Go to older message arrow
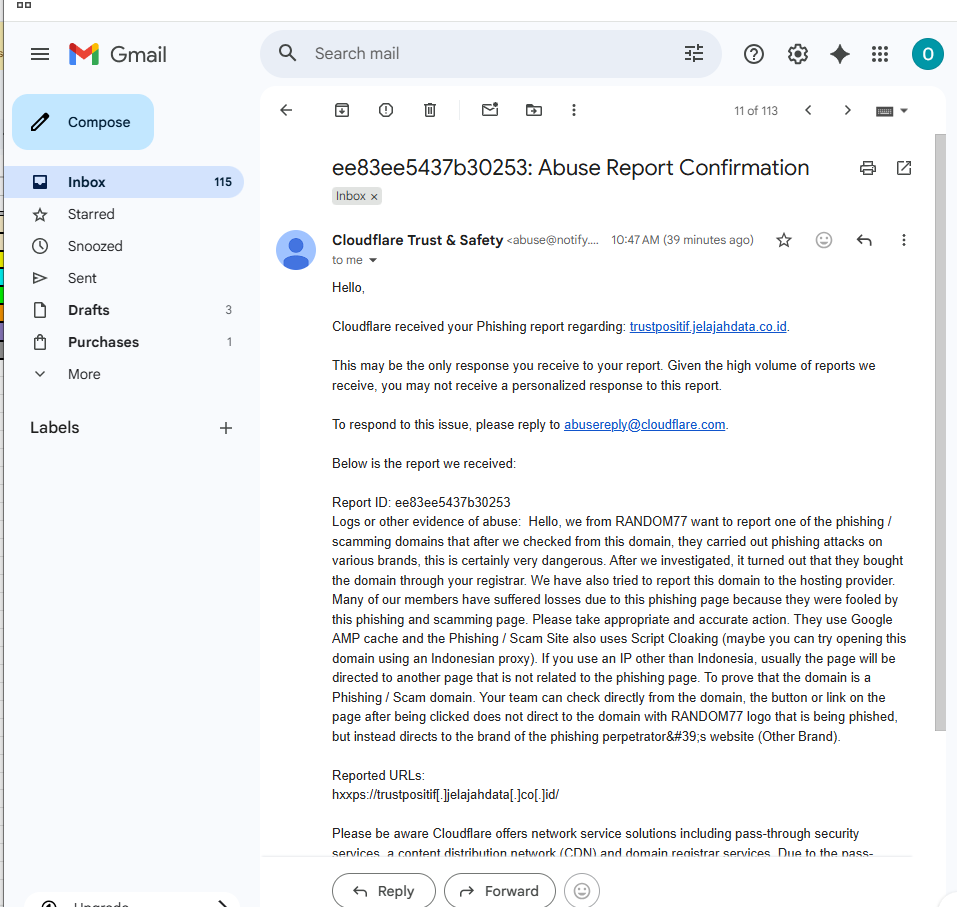Image resolution: width=957 pixels, height=907 pixels. pos(847,110)
